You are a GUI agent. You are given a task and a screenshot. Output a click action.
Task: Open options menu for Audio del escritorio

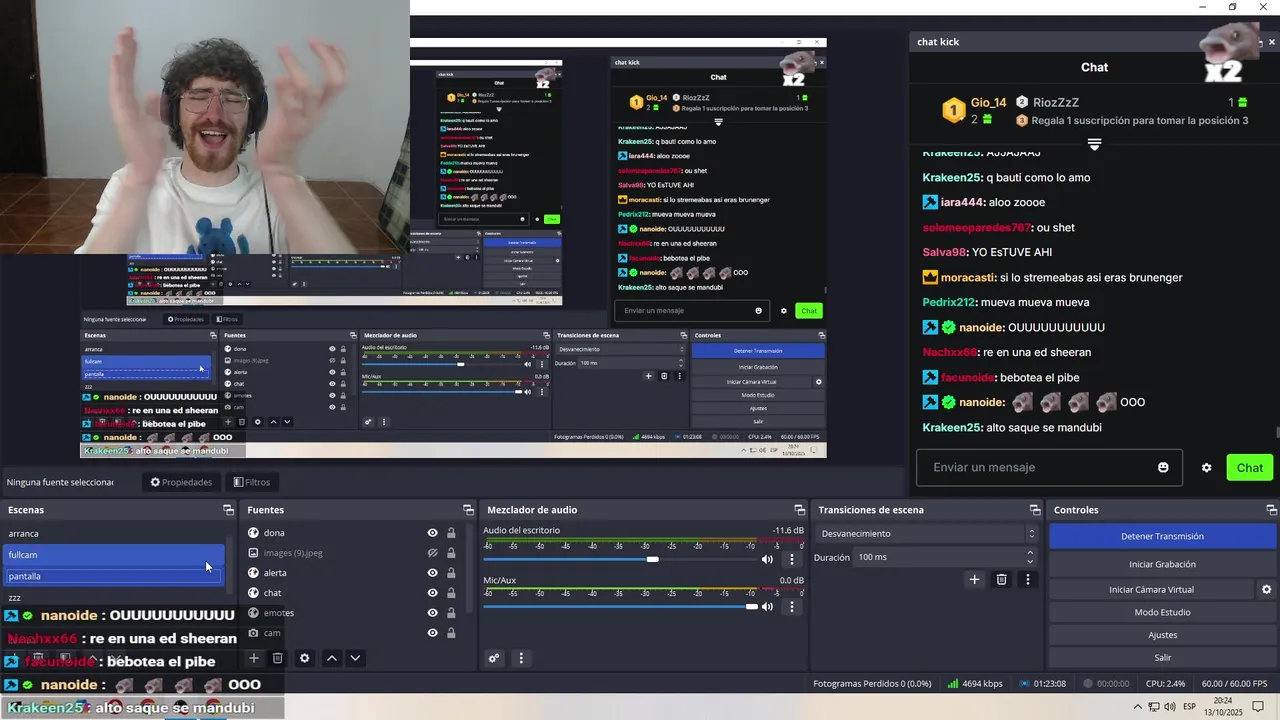click(792, 559)
